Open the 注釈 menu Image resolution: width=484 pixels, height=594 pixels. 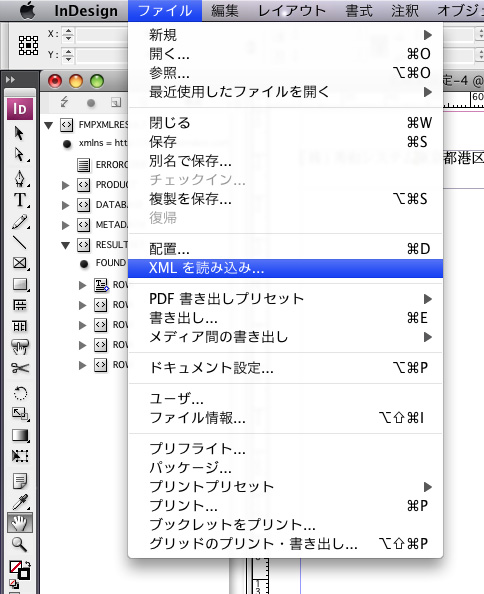[405, 11]
